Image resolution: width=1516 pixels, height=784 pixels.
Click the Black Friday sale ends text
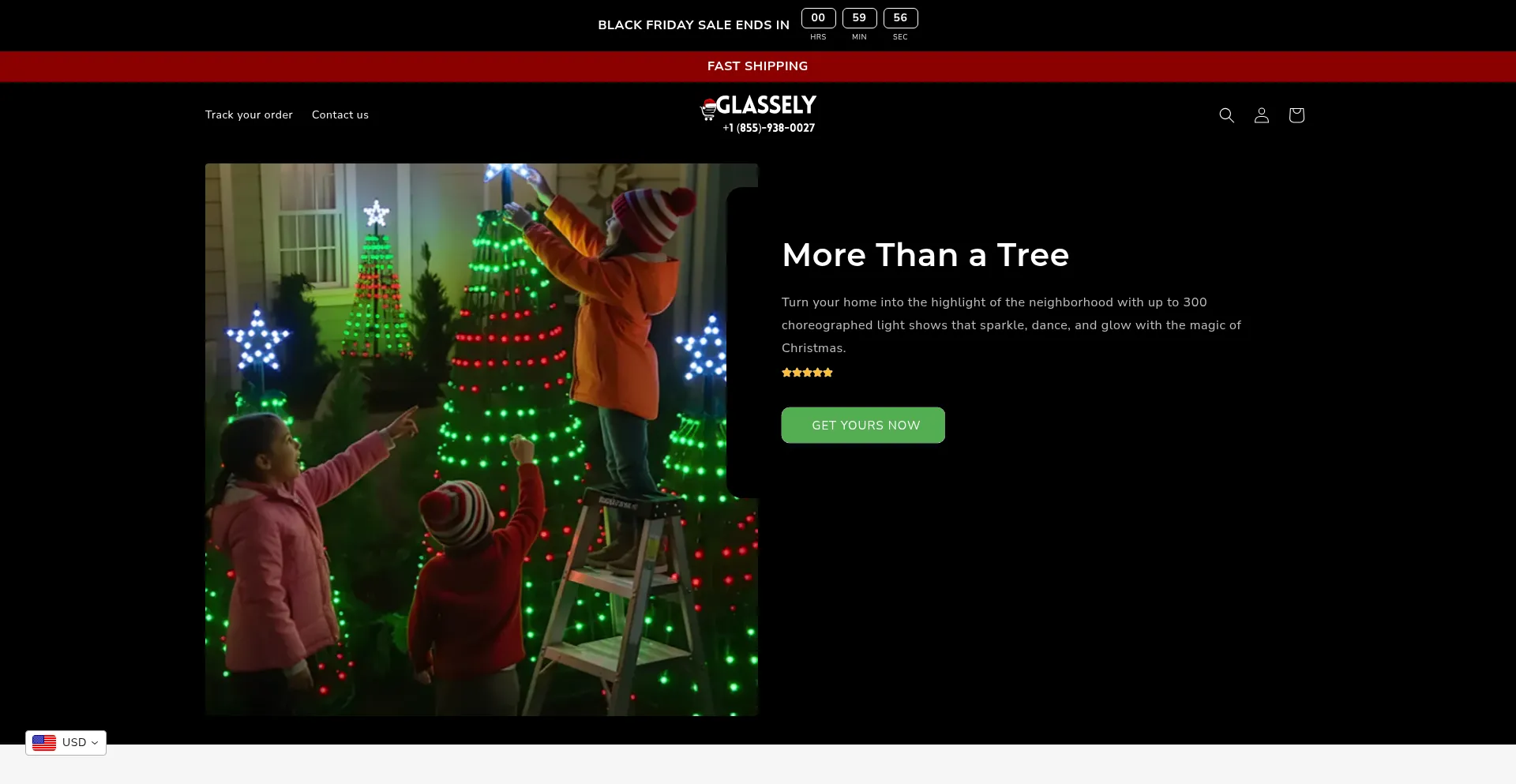[x=693, y=25]
